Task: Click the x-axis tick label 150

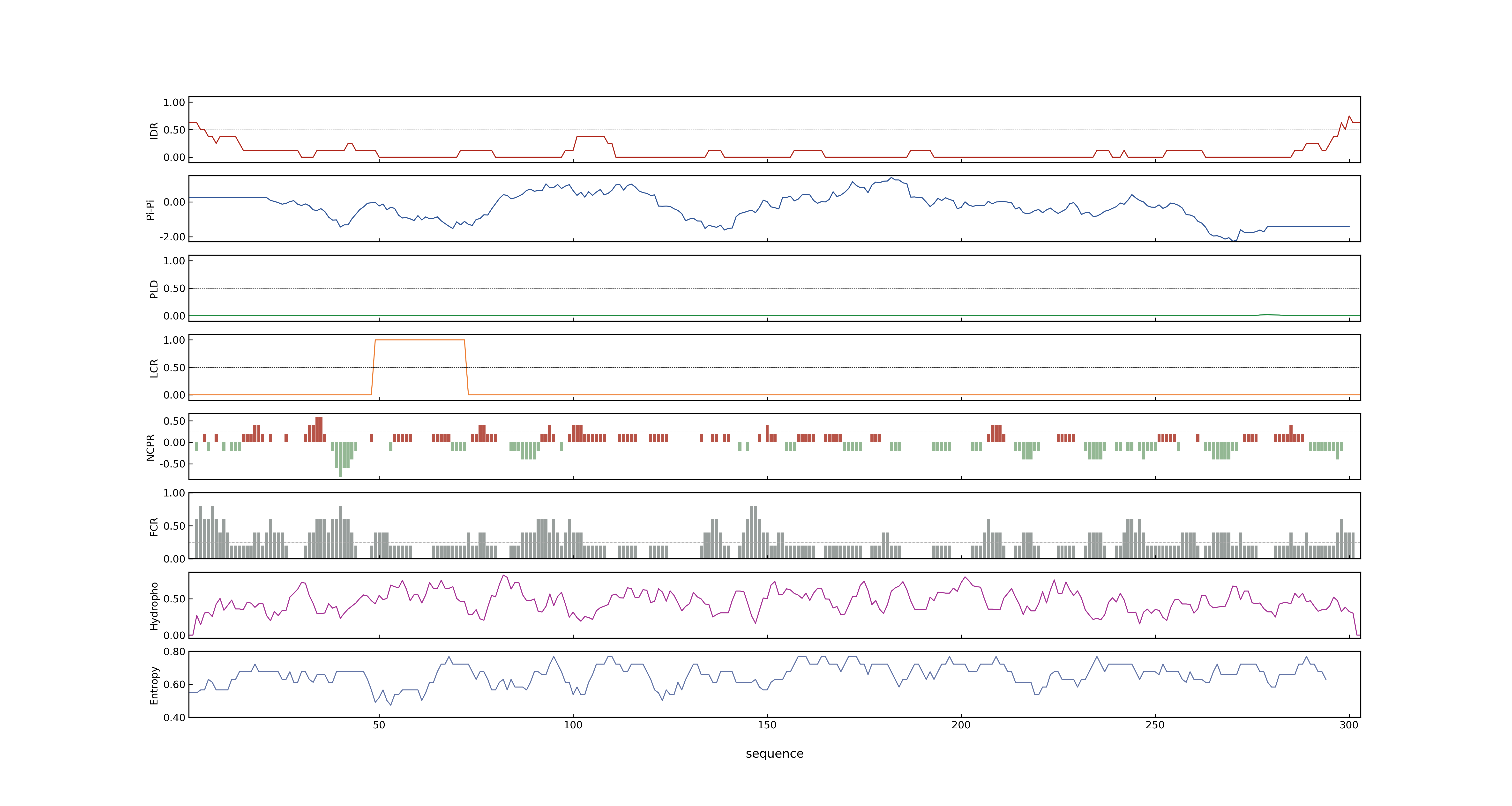Action: coord(767,725)
